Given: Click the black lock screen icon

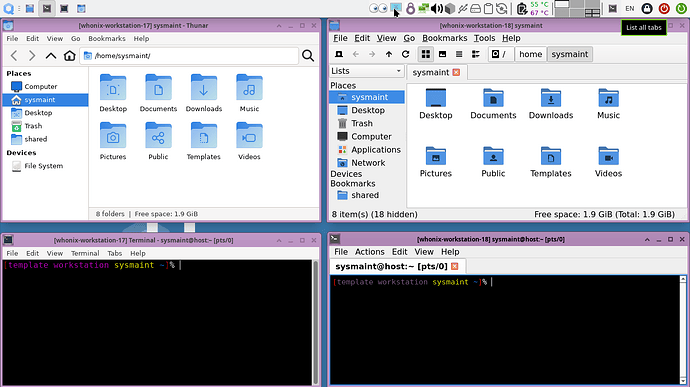Looking at the screenshot, I should (647, 8).
